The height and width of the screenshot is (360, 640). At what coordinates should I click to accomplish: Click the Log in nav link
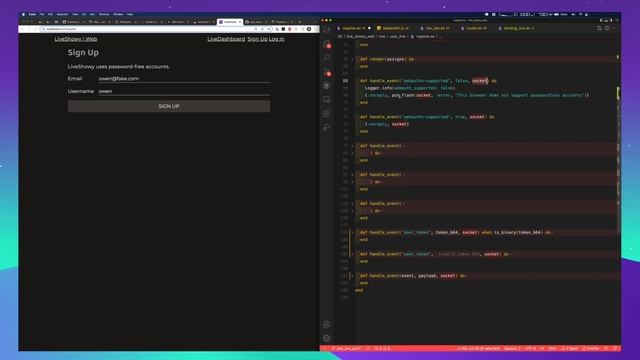point(276,39)
